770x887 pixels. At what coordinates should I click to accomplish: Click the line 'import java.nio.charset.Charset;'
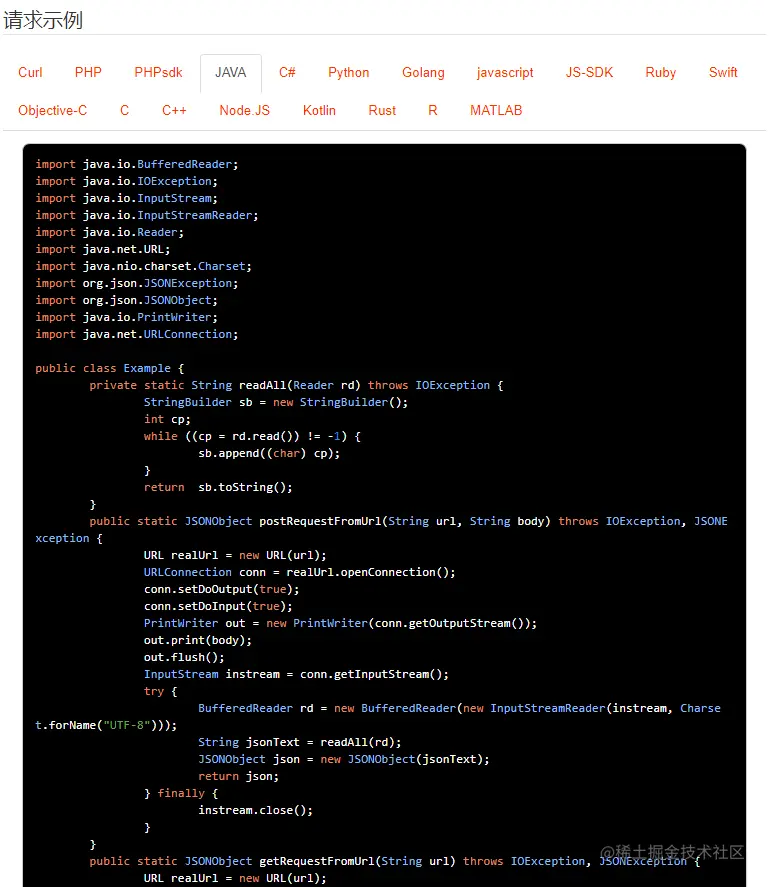coord(144,266)
